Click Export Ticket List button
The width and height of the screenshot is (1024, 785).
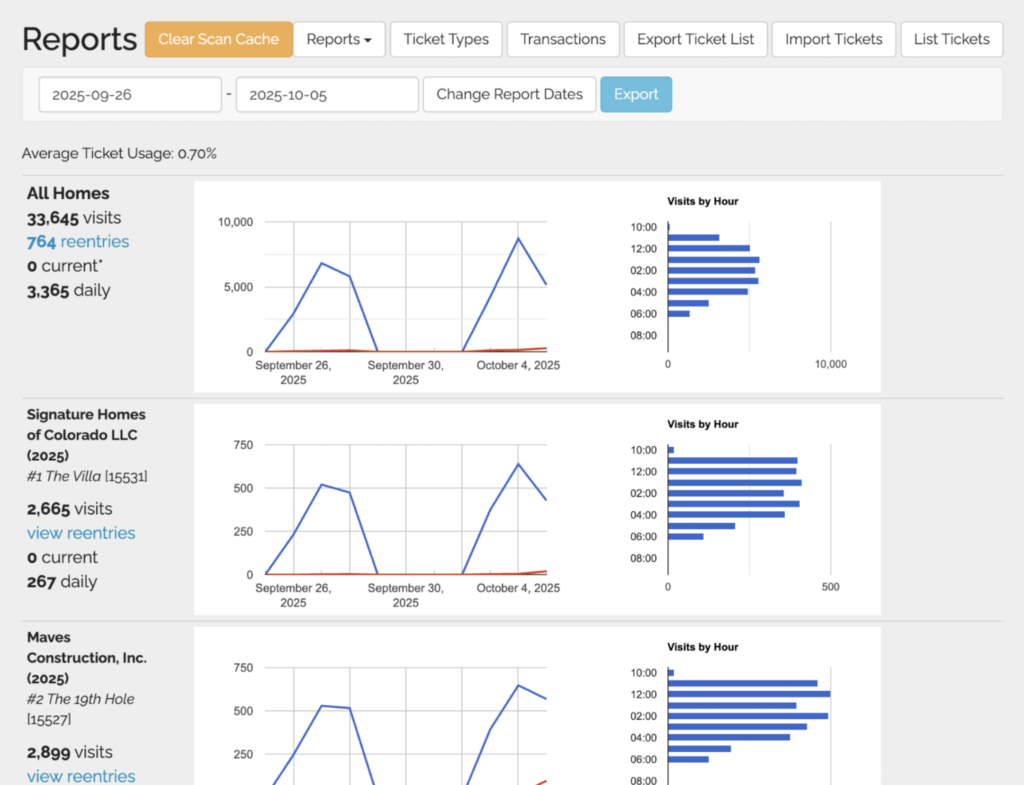[x=695, y=40]
